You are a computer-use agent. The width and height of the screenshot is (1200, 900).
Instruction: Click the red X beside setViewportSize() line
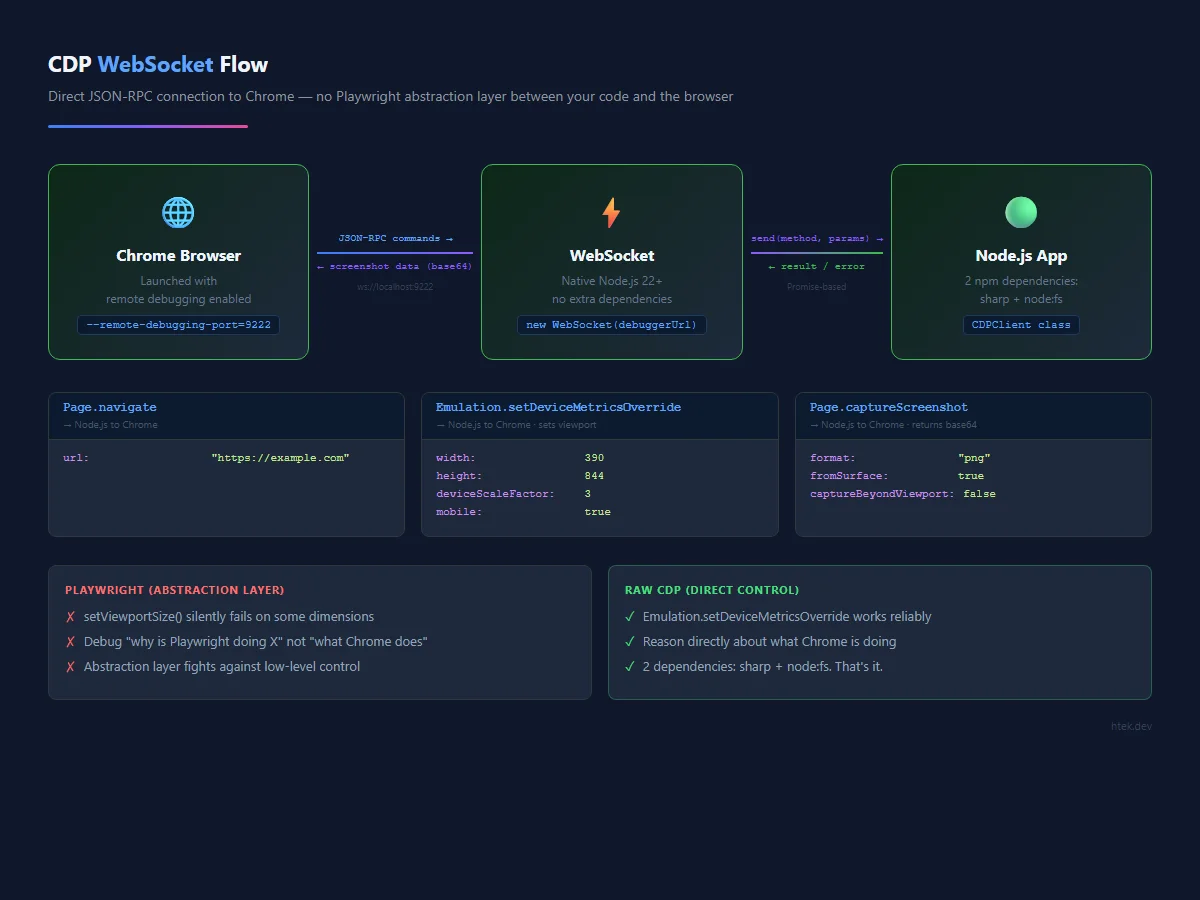(70, 617)
